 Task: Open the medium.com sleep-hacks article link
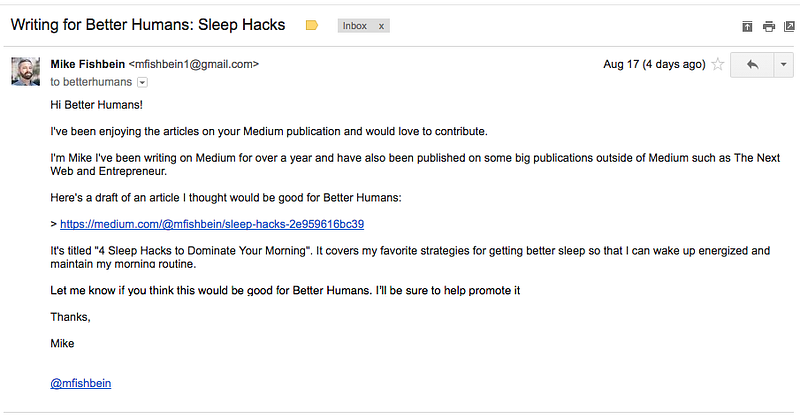(x=212, y=224)
